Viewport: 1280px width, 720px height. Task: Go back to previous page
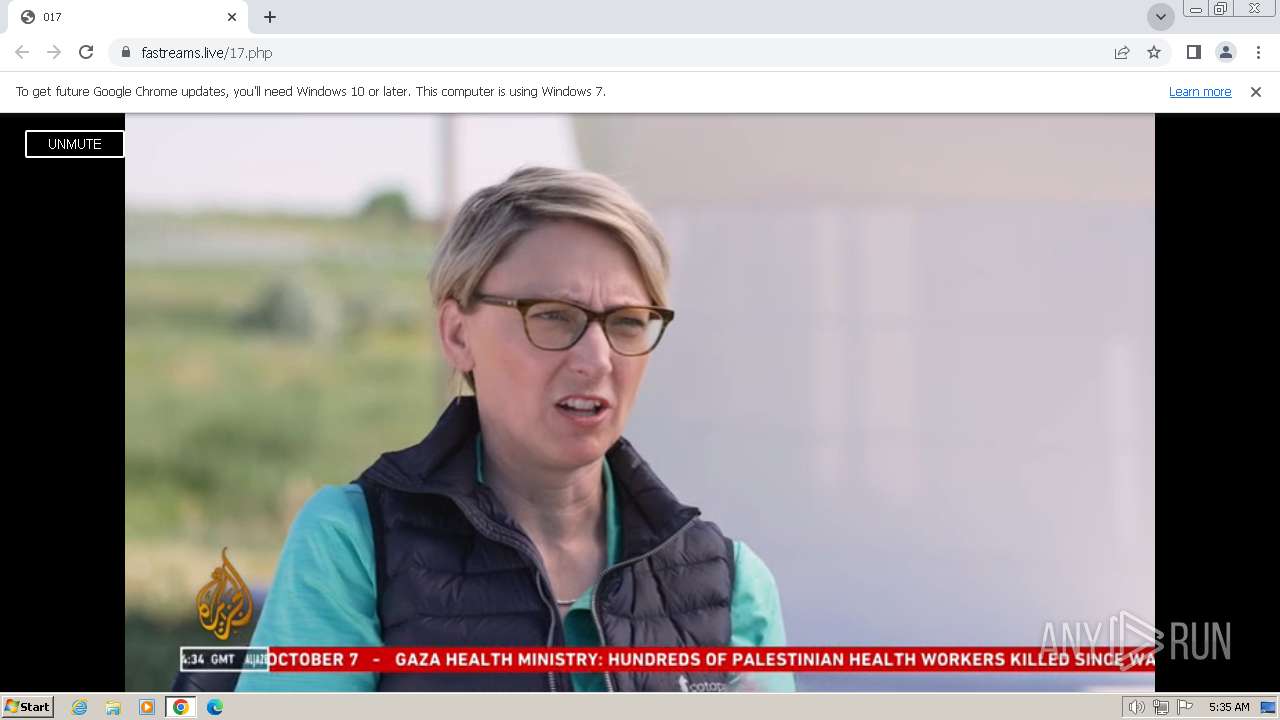[x=22, y=52]
